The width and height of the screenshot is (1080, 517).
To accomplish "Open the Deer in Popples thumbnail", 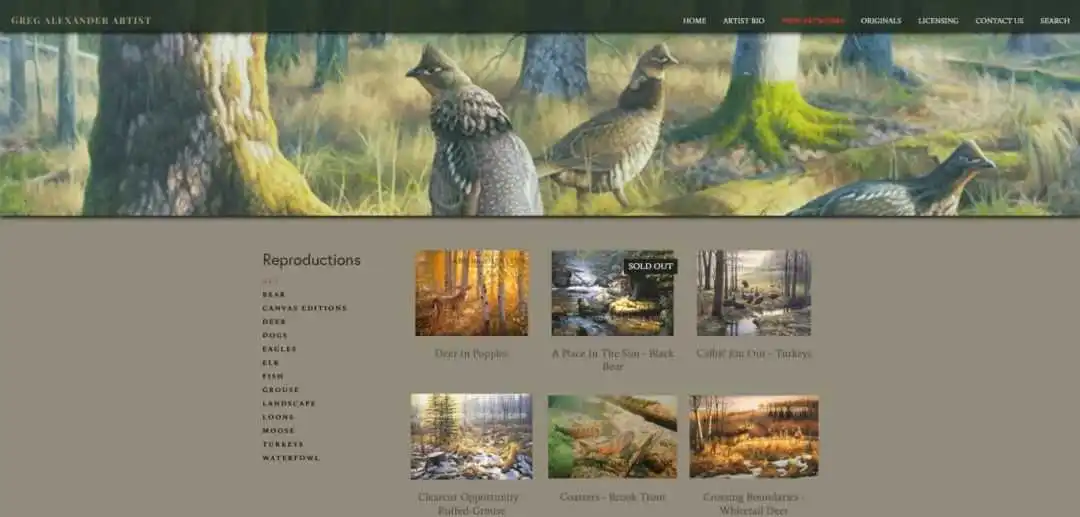I will click(472, 293).
